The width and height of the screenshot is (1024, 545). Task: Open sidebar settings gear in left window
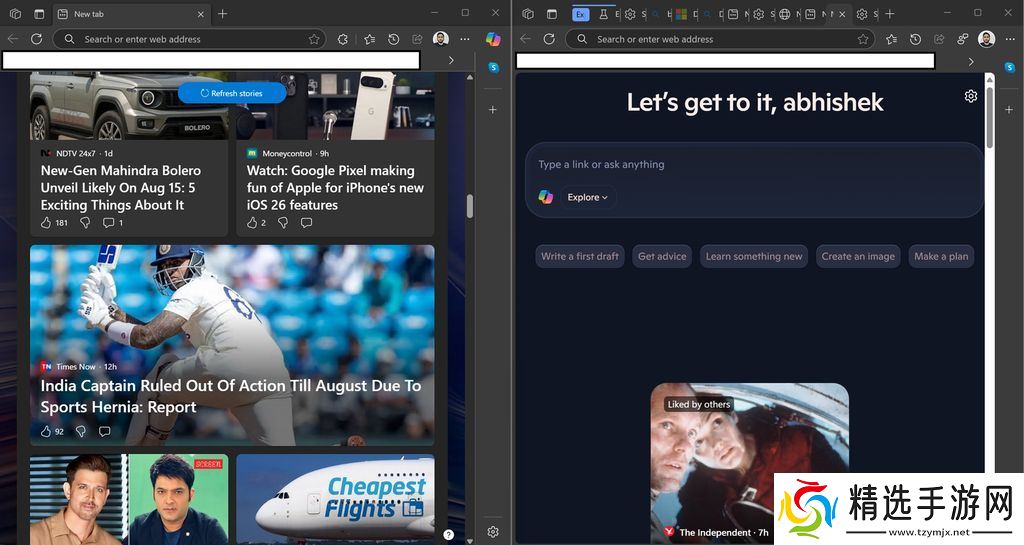[x=492, y=532]
